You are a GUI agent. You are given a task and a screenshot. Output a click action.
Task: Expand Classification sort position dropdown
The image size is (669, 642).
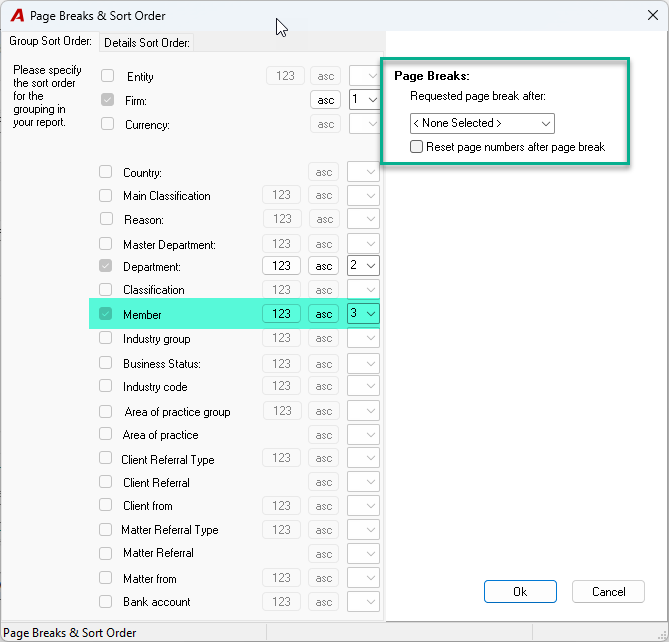[363, 290]
